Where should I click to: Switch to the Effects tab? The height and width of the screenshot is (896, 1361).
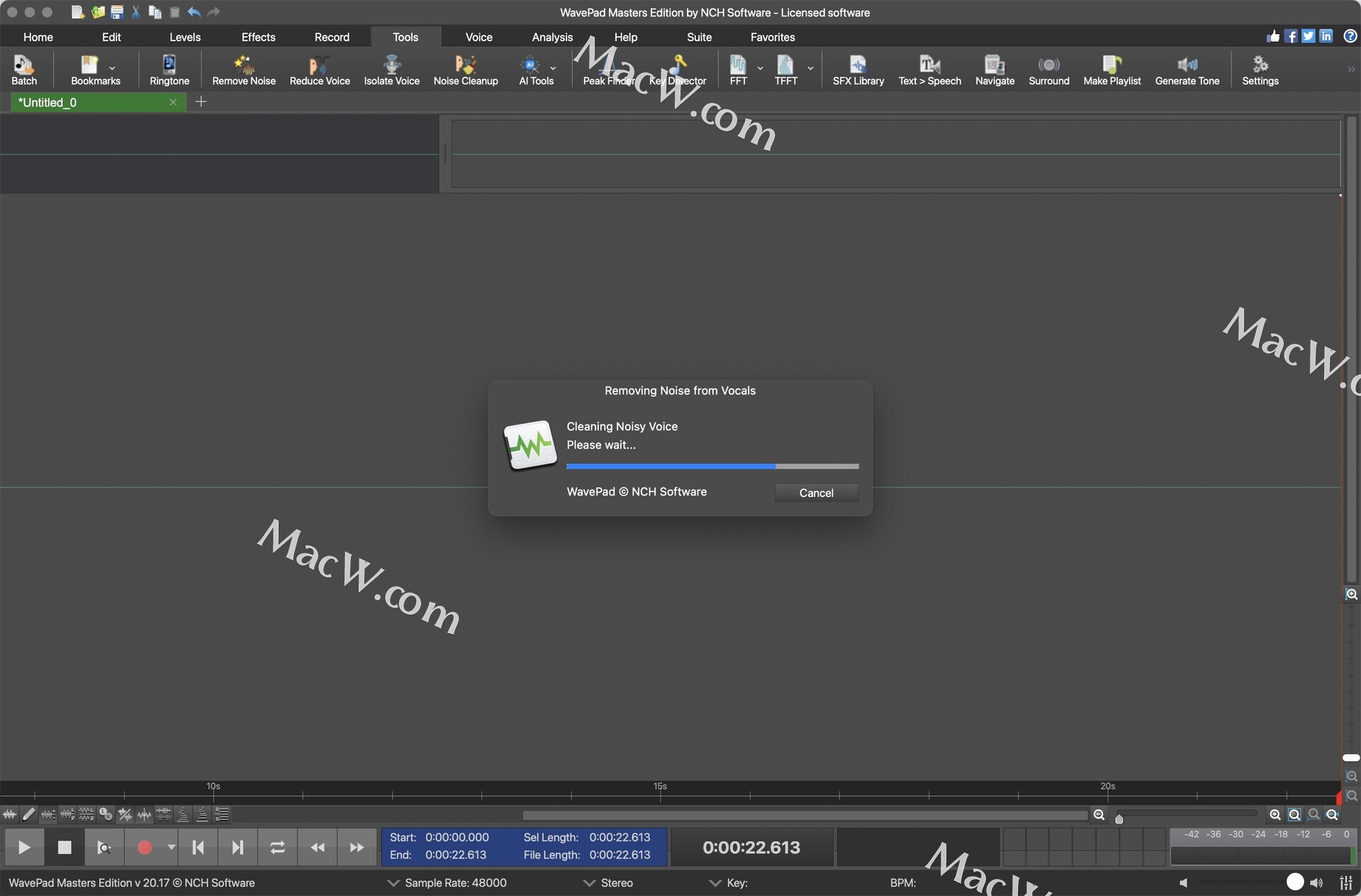tap(258, 37)
